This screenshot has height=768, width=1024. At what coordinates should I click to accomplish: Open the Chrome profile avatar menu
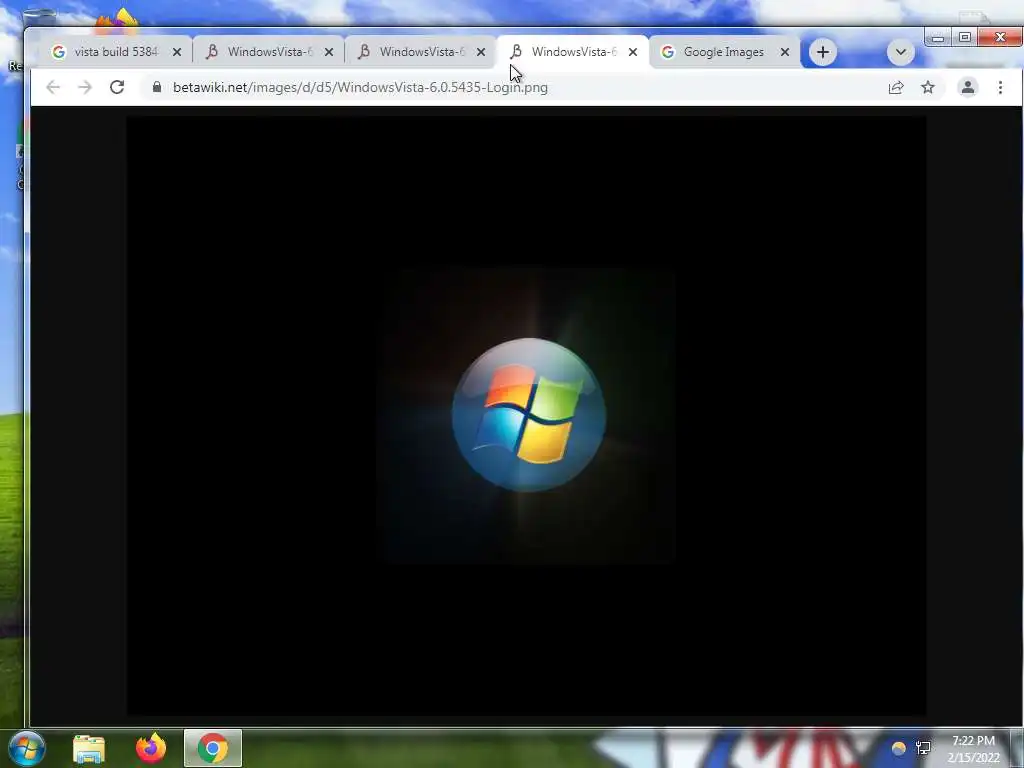[968, 87]
